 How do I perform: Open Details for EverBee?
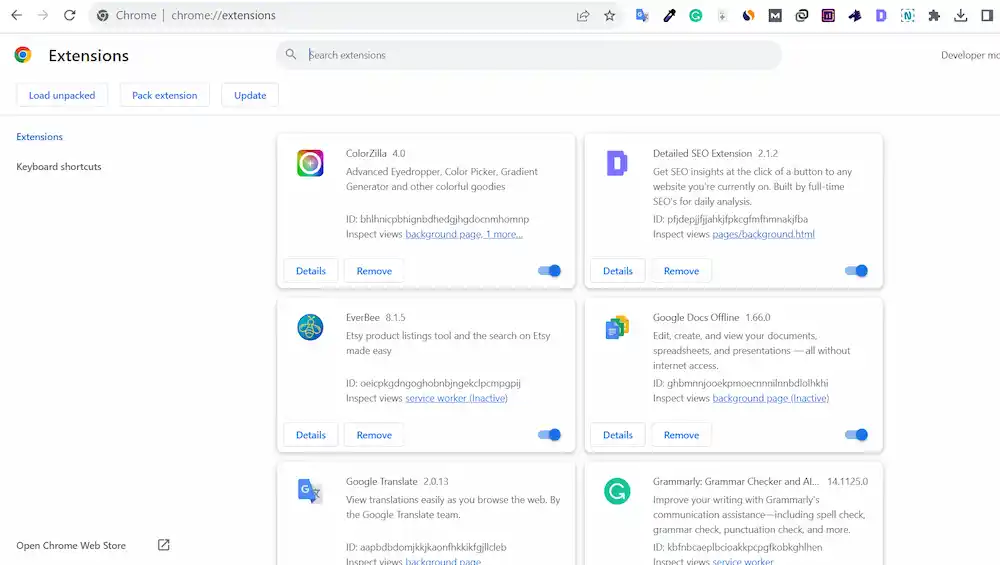click(311, 435)
